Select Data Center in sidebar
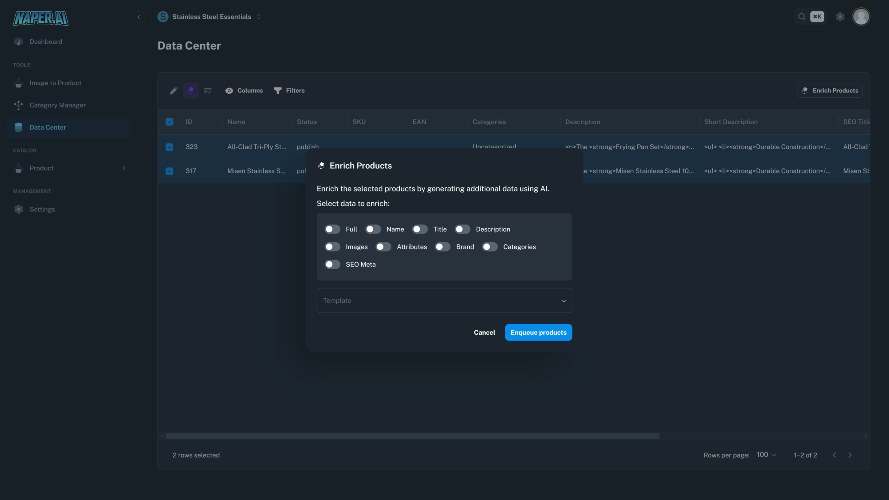889x500 pixels. 69,128
